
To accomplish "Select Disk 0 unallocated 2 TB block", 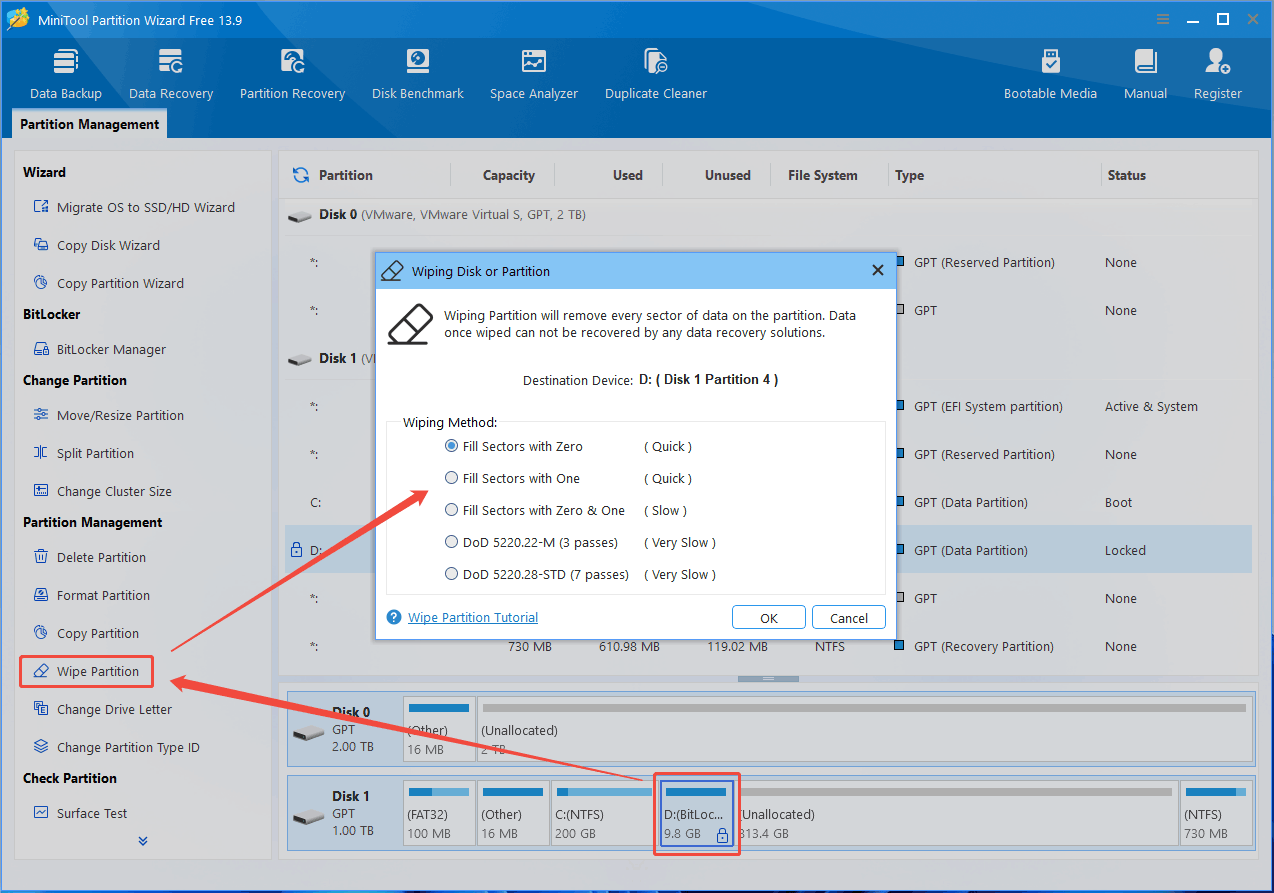I will [x=863, y=730].
